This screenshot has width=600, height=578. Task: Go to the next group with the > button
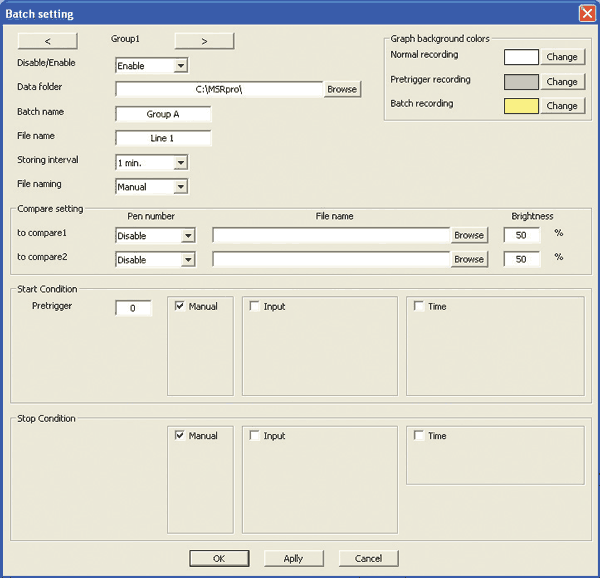[x=204, y=41]
